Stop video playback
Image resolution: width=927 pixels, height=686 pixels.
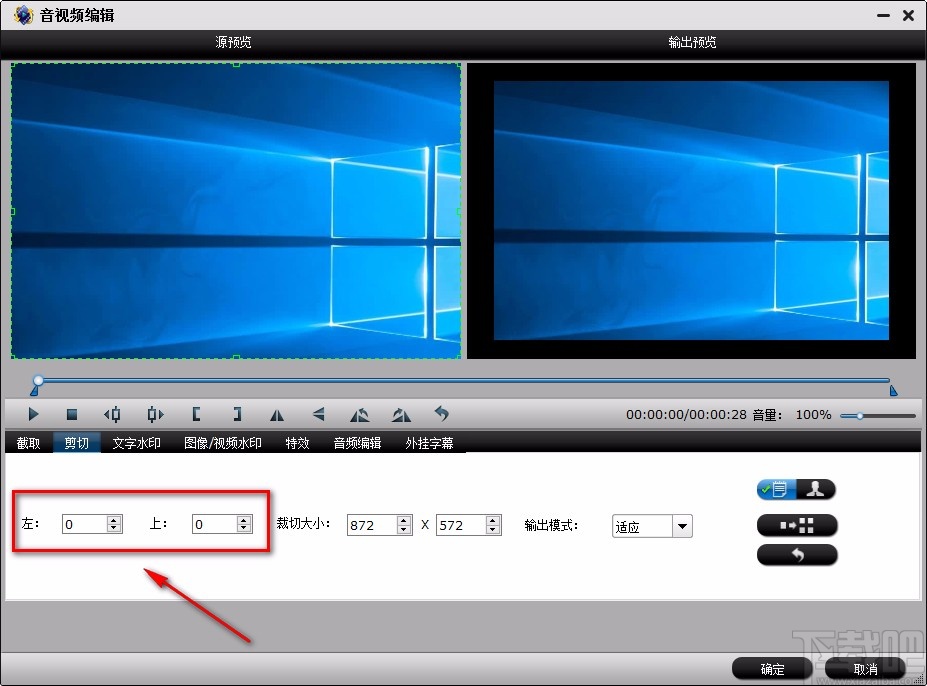(72, 414)
